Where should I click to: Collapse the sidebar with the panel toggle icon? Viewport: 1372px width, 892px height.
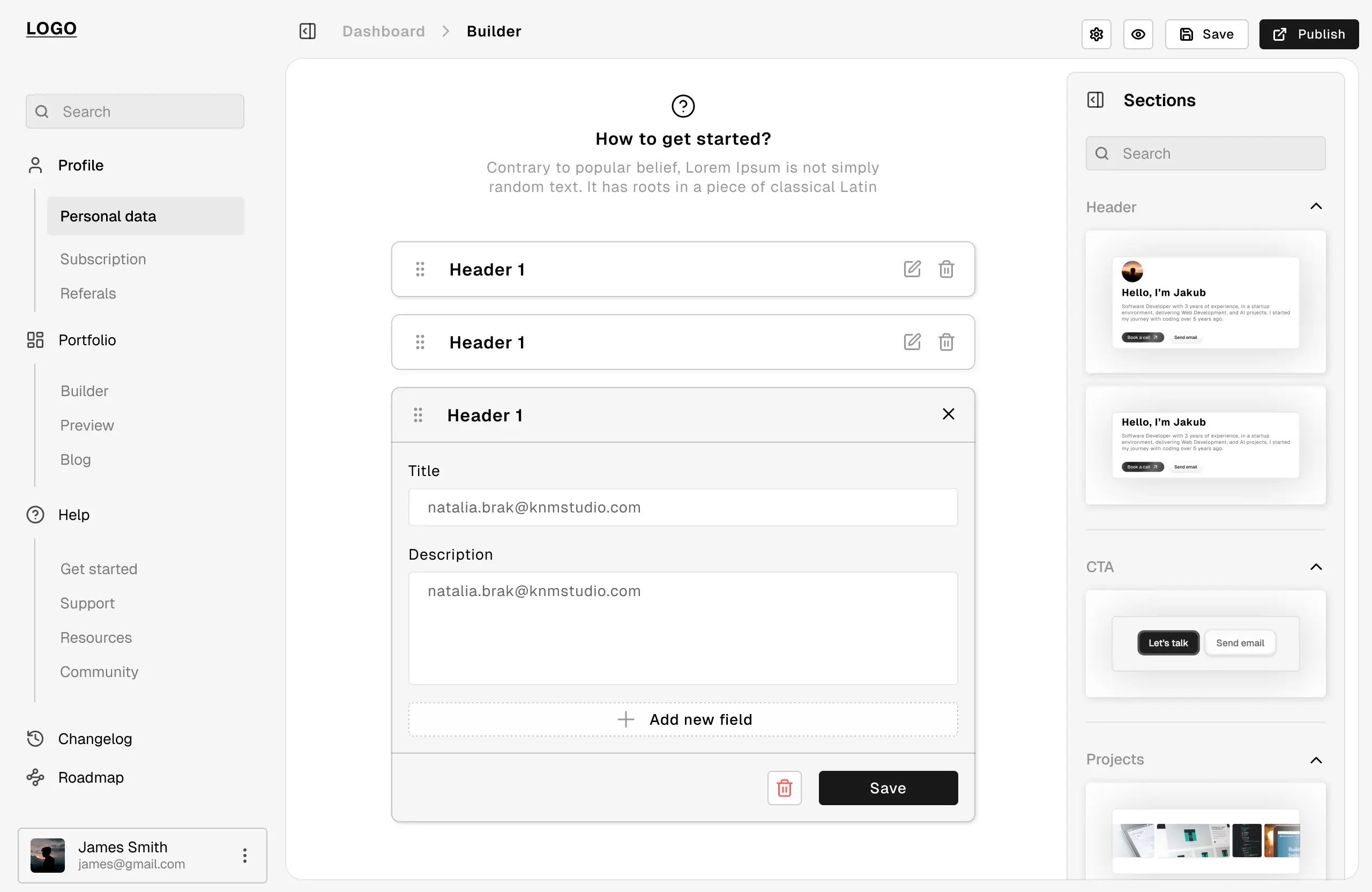(307, 31)
